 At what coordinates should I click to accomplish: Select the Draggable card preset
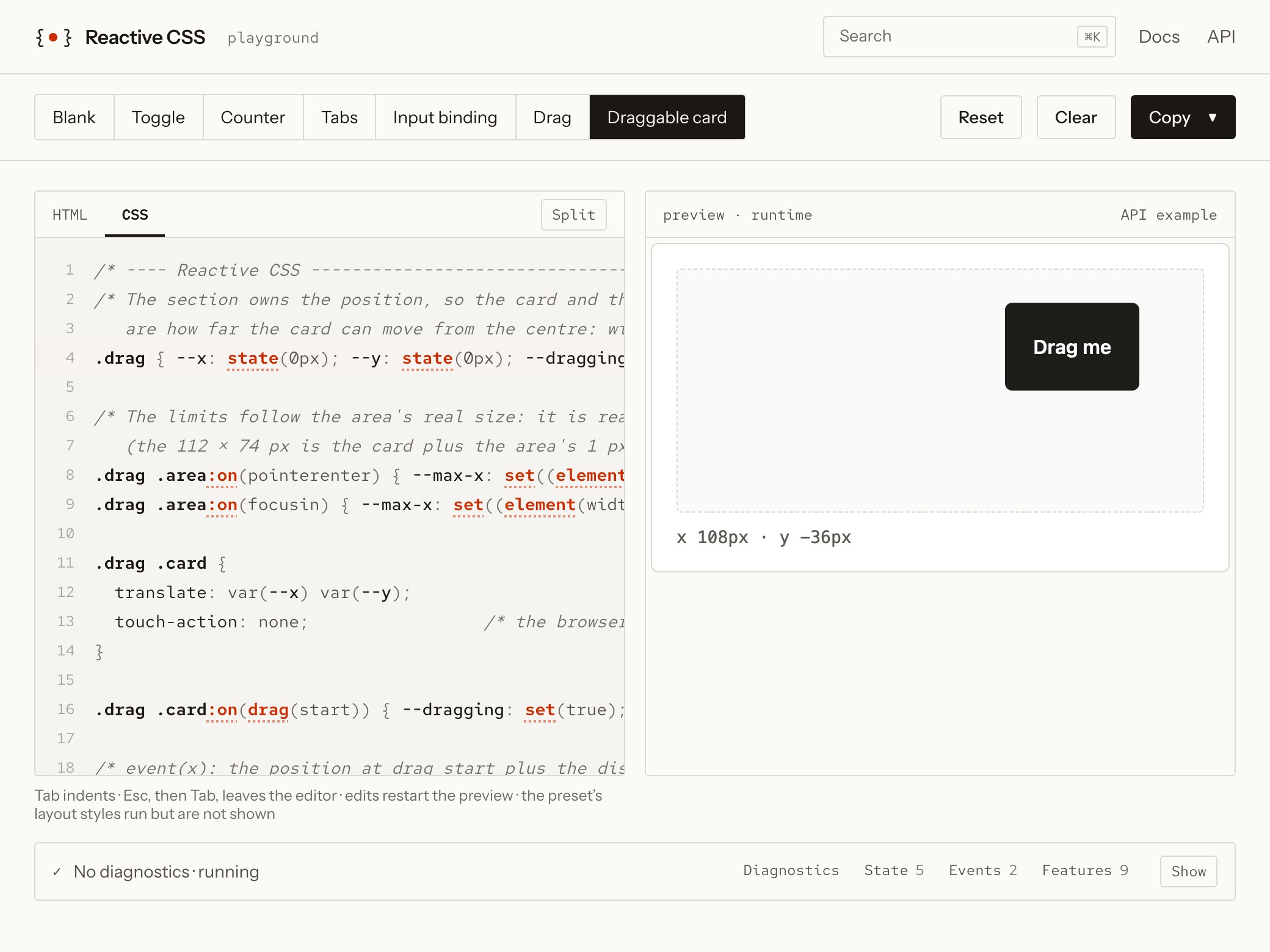[x=667, y=117]
